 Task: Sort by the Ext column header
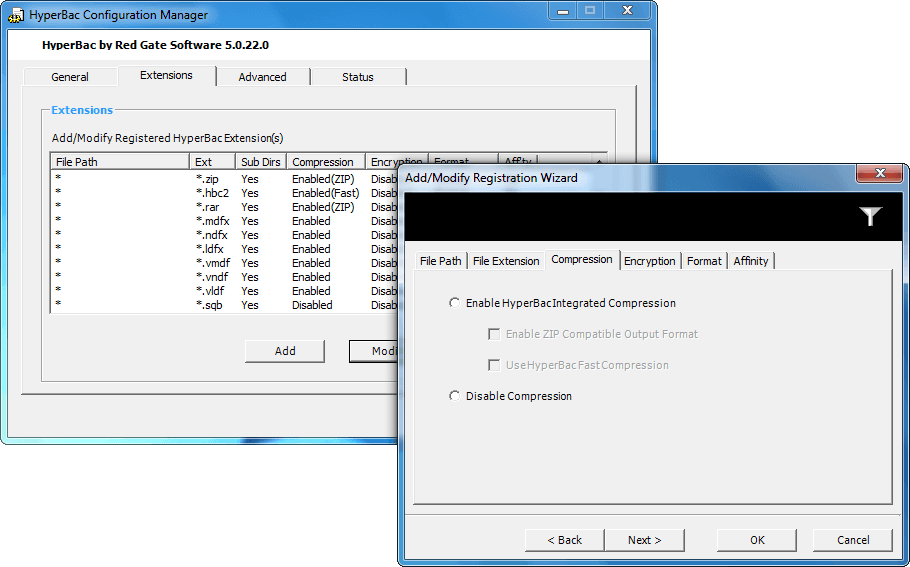click(212, 162)
